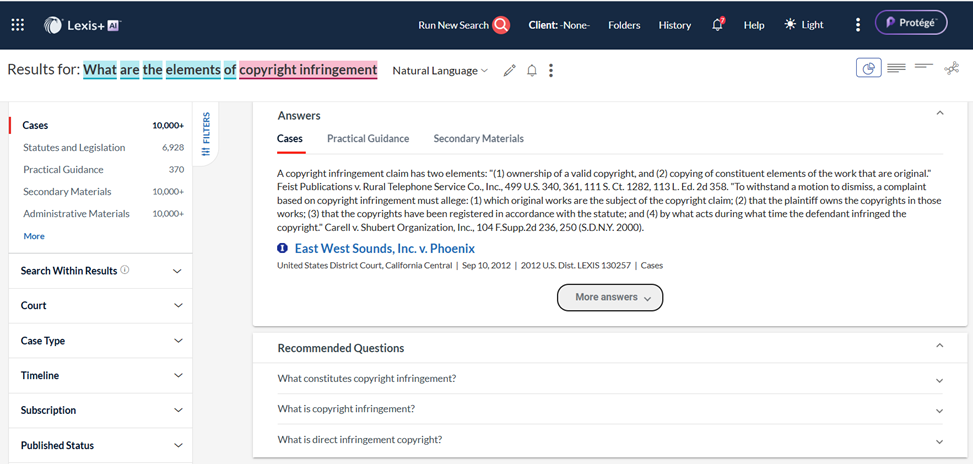This screenshot has height=464, width=973.
Task: Launch the Protégé assistant button
Action: tap(911, 23)
